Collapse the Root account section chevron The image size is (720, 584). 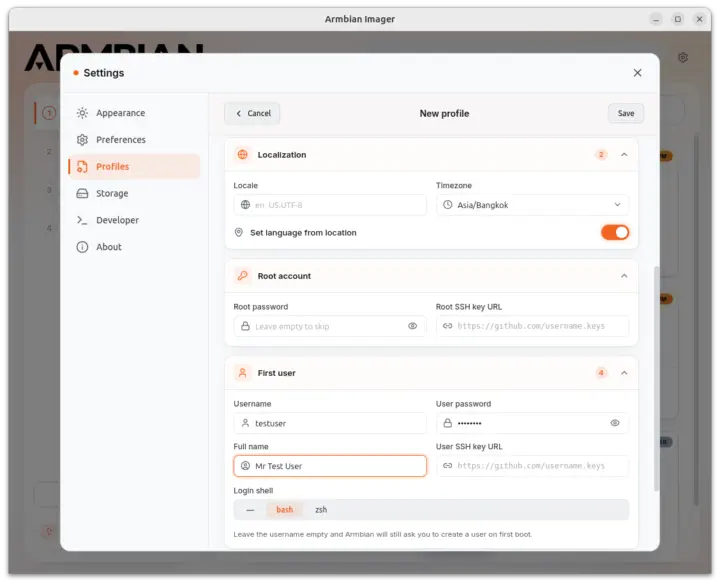coord(624,276)
